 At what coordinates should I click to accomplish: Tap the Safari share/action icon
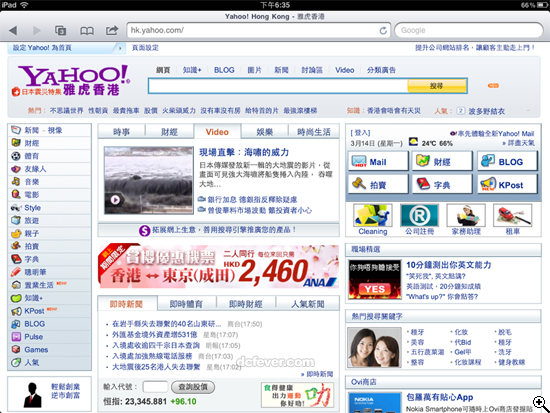pos(112,30)
